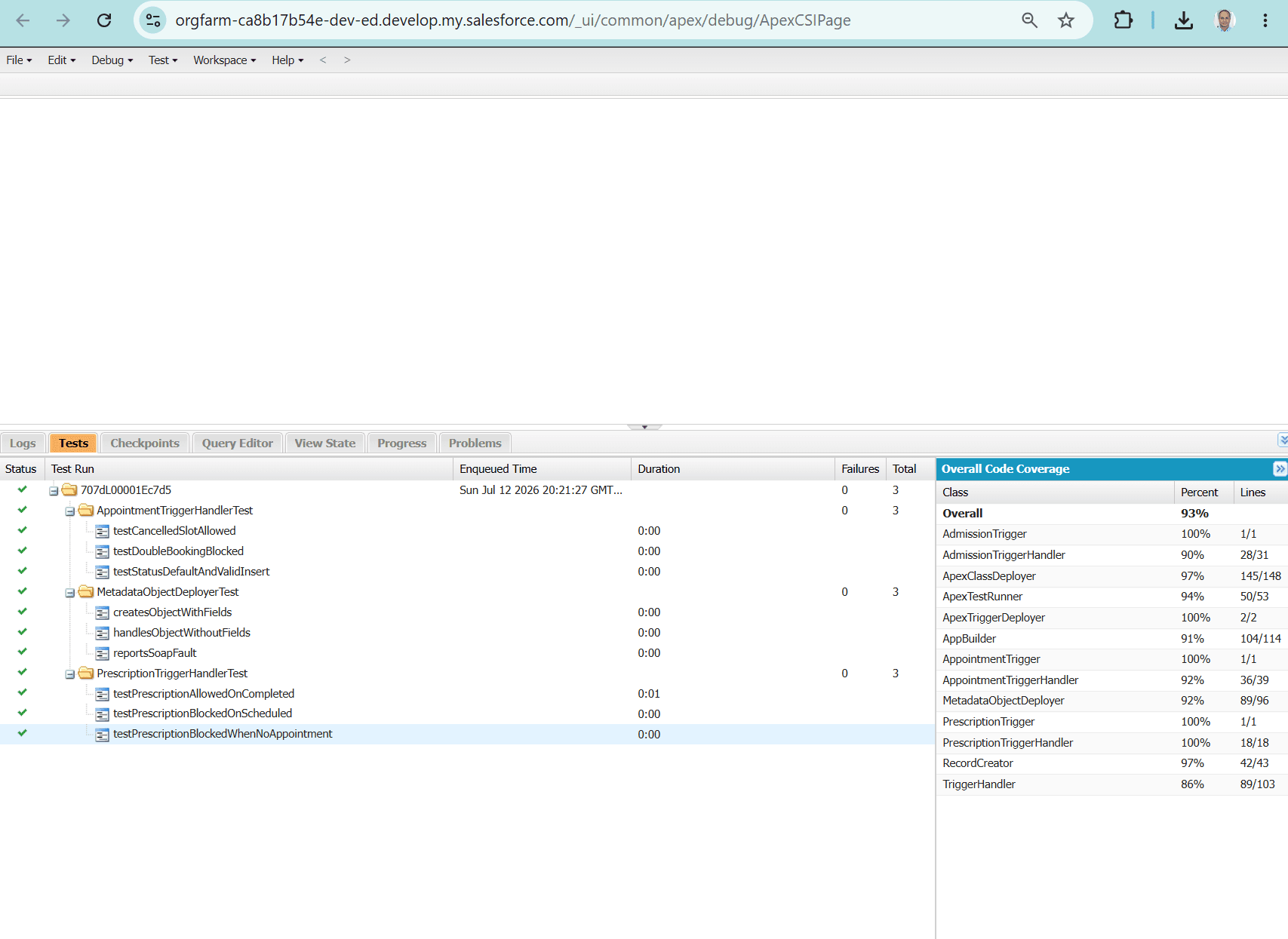The image size is (1288, 939).
Task: Click the browser forward arrow
Action: (x=63, y=20)
